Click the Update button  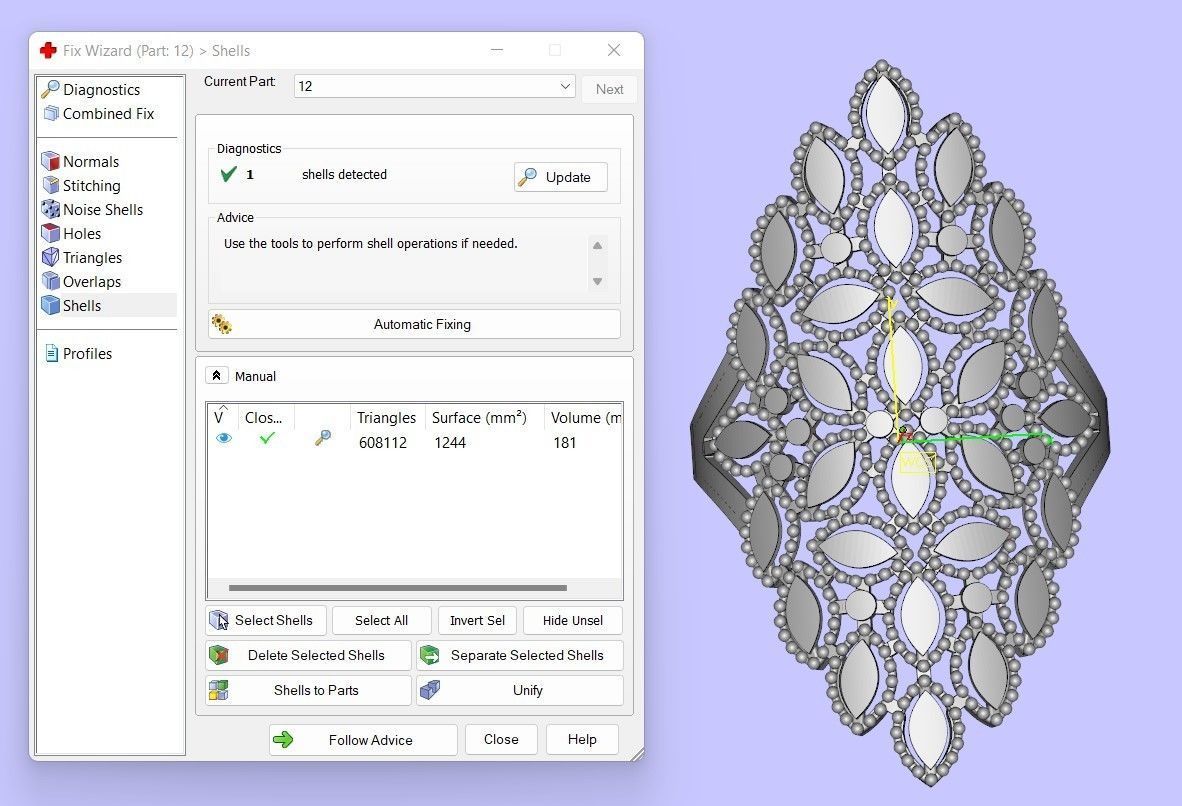click(x=561, y=177)
